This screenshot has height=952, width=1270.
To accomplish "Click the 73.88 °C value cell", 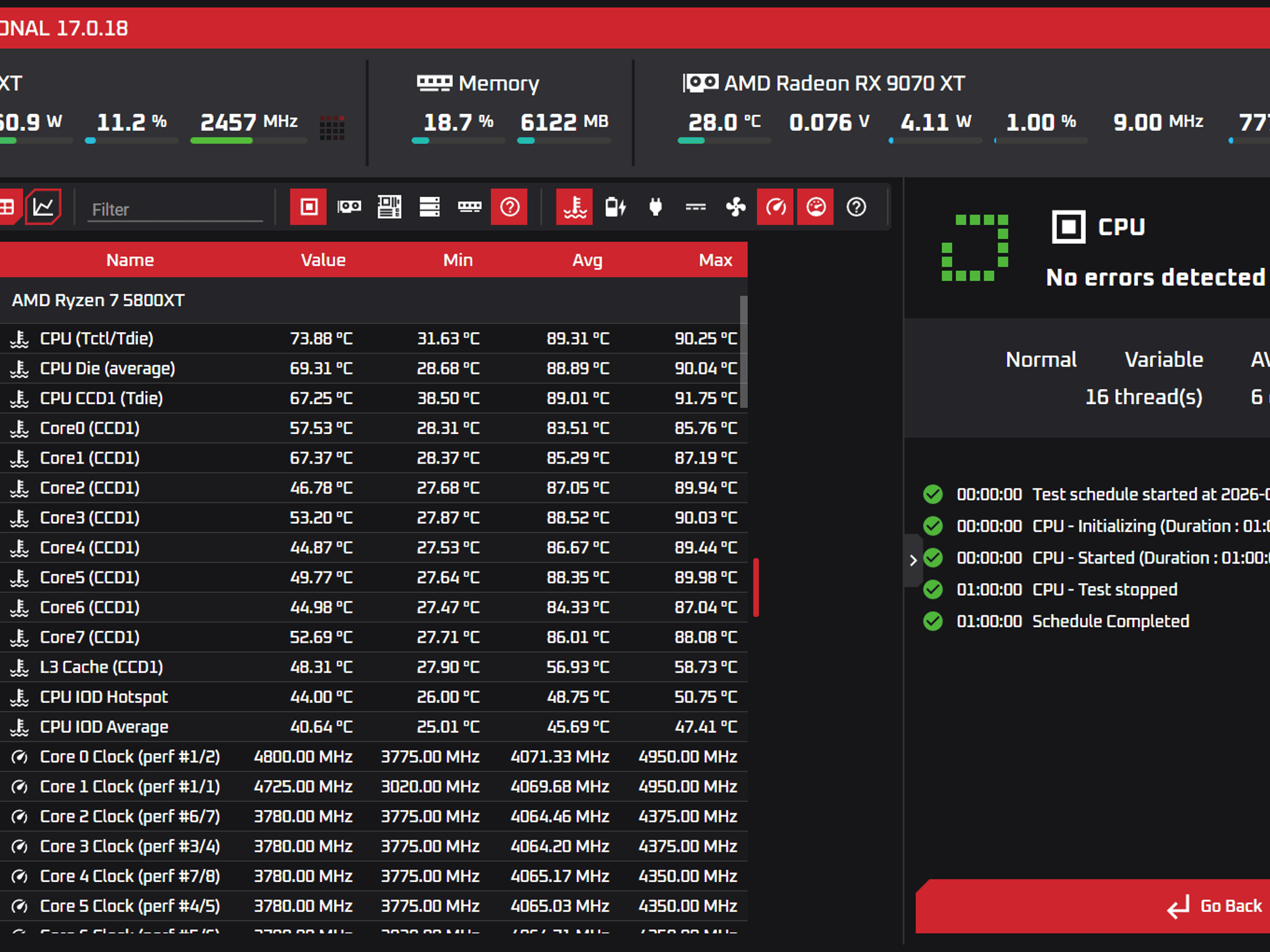I will point(321,338).
